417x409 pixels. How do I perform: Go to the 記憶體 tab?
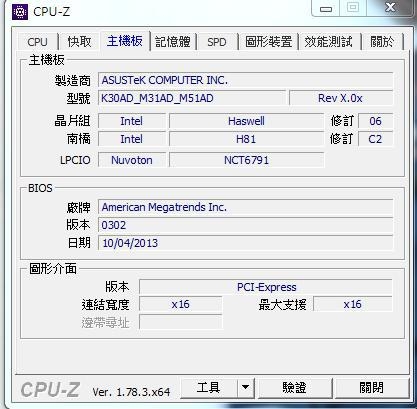[x=173, y=42]
